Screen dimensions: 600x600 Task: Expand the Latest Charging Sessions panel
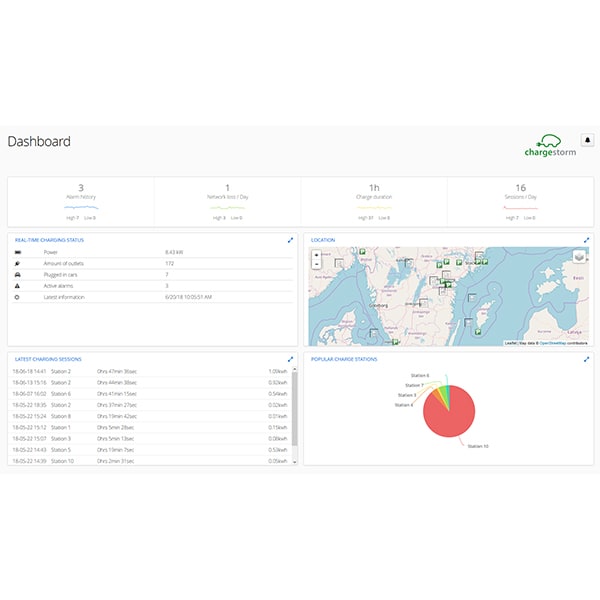click(x=290, y=359)
